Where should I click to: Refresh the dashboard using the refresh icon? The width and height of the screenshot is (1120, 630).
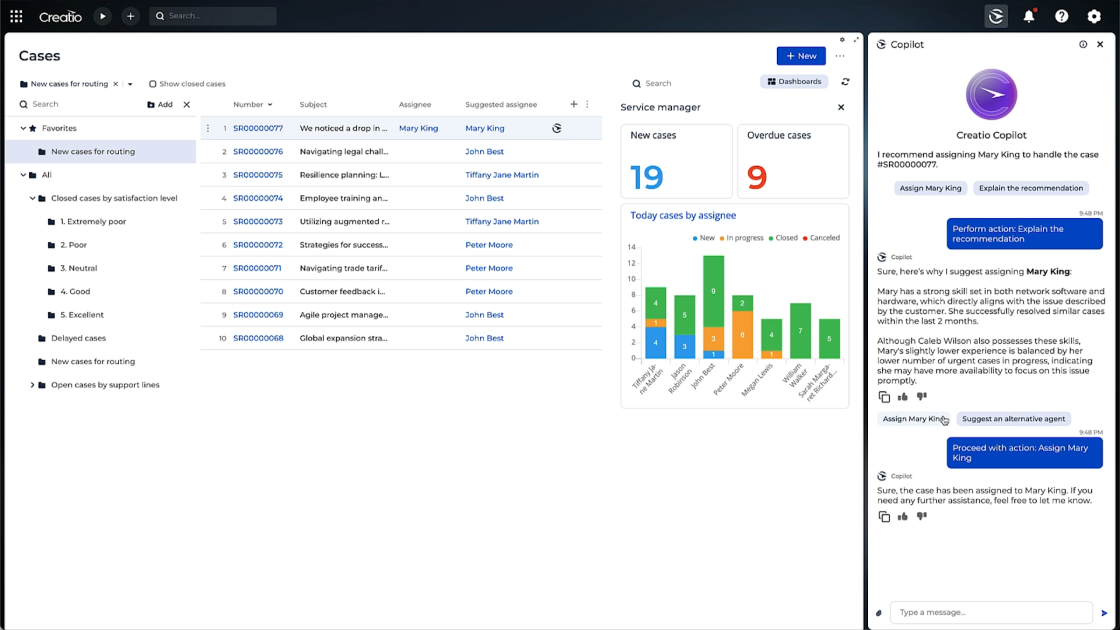coord(845,82)
